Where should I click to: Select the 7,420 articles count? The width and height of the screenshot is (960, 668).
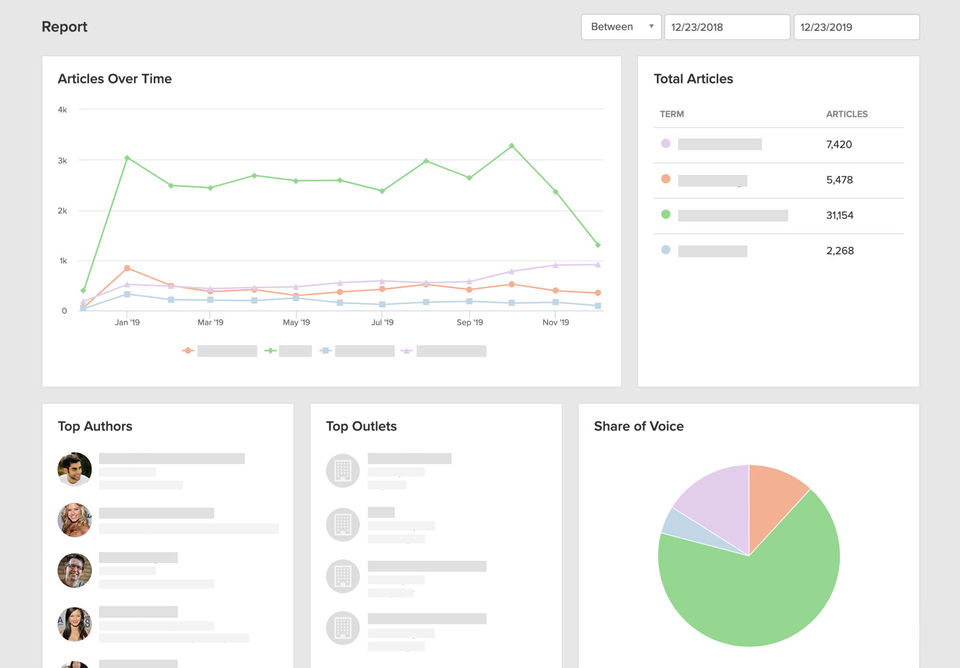pyautogui.click(x=839, y=144)
